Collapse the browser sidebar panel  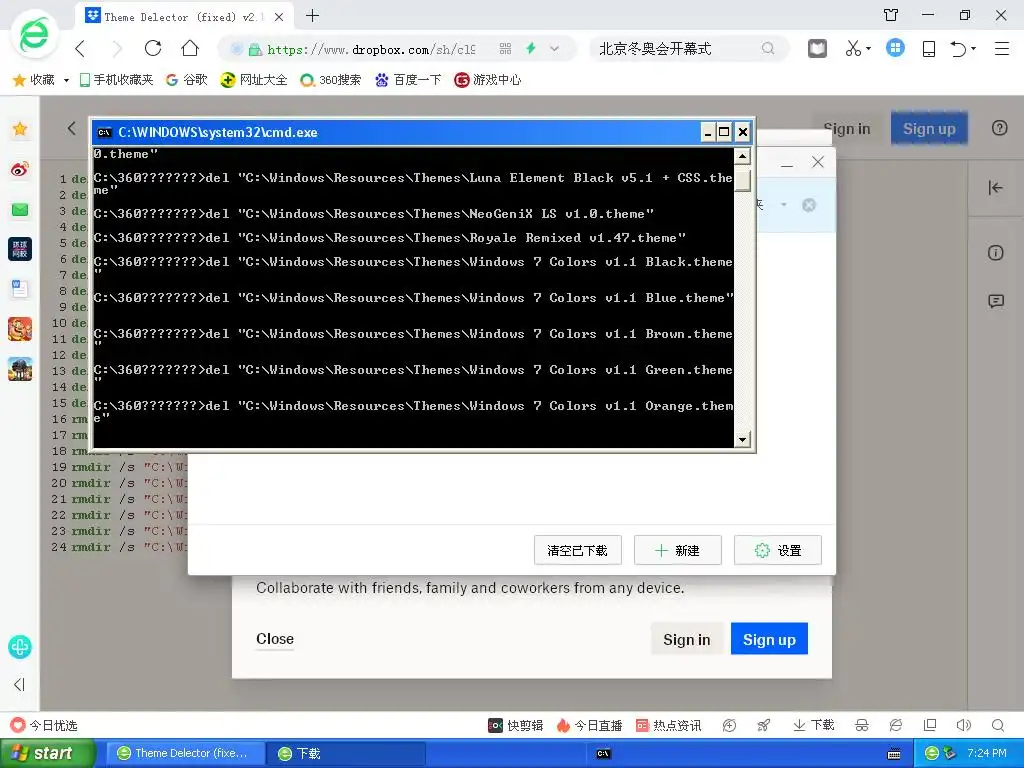tap(20, 684)
